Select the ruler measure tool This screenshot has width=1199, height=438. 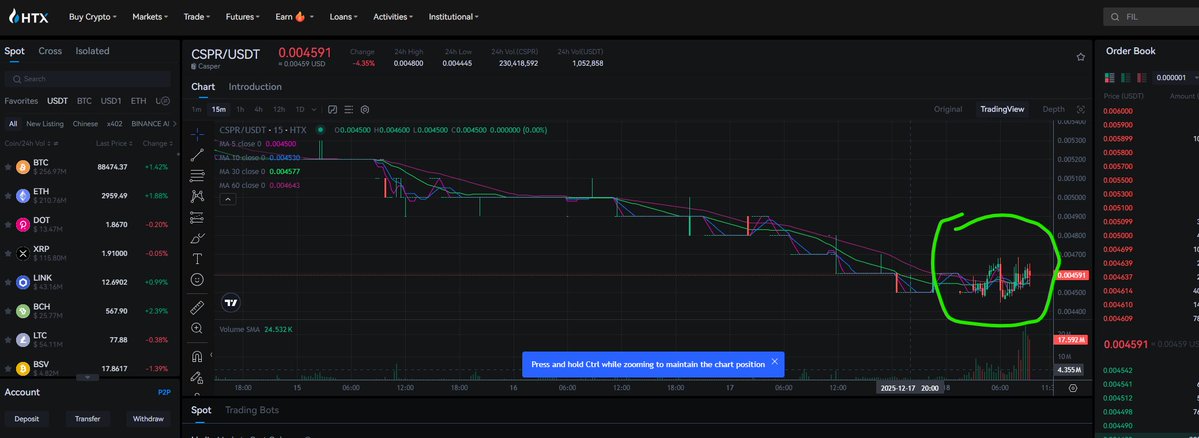pos(197,307)
